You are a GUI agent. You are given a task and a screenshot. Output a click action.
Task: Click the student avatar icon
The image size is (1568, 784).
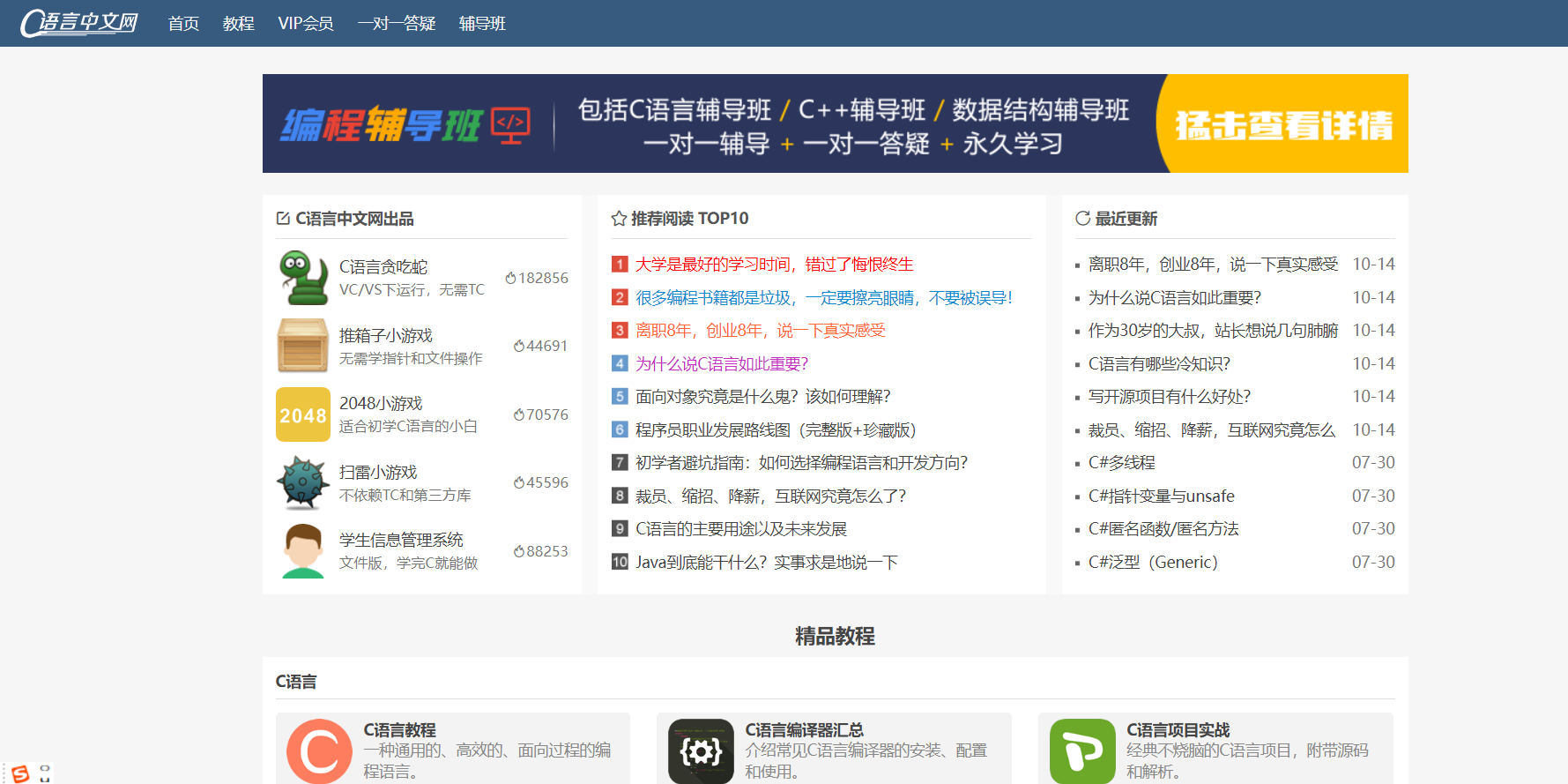(x=302, y=551)
